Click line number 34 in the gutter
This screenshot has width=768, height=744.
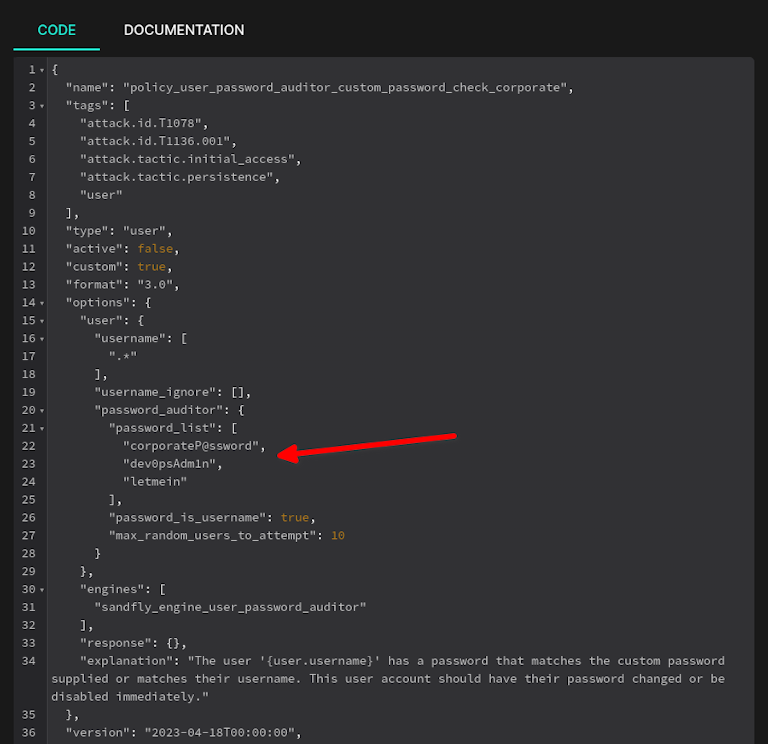point(30,661)
